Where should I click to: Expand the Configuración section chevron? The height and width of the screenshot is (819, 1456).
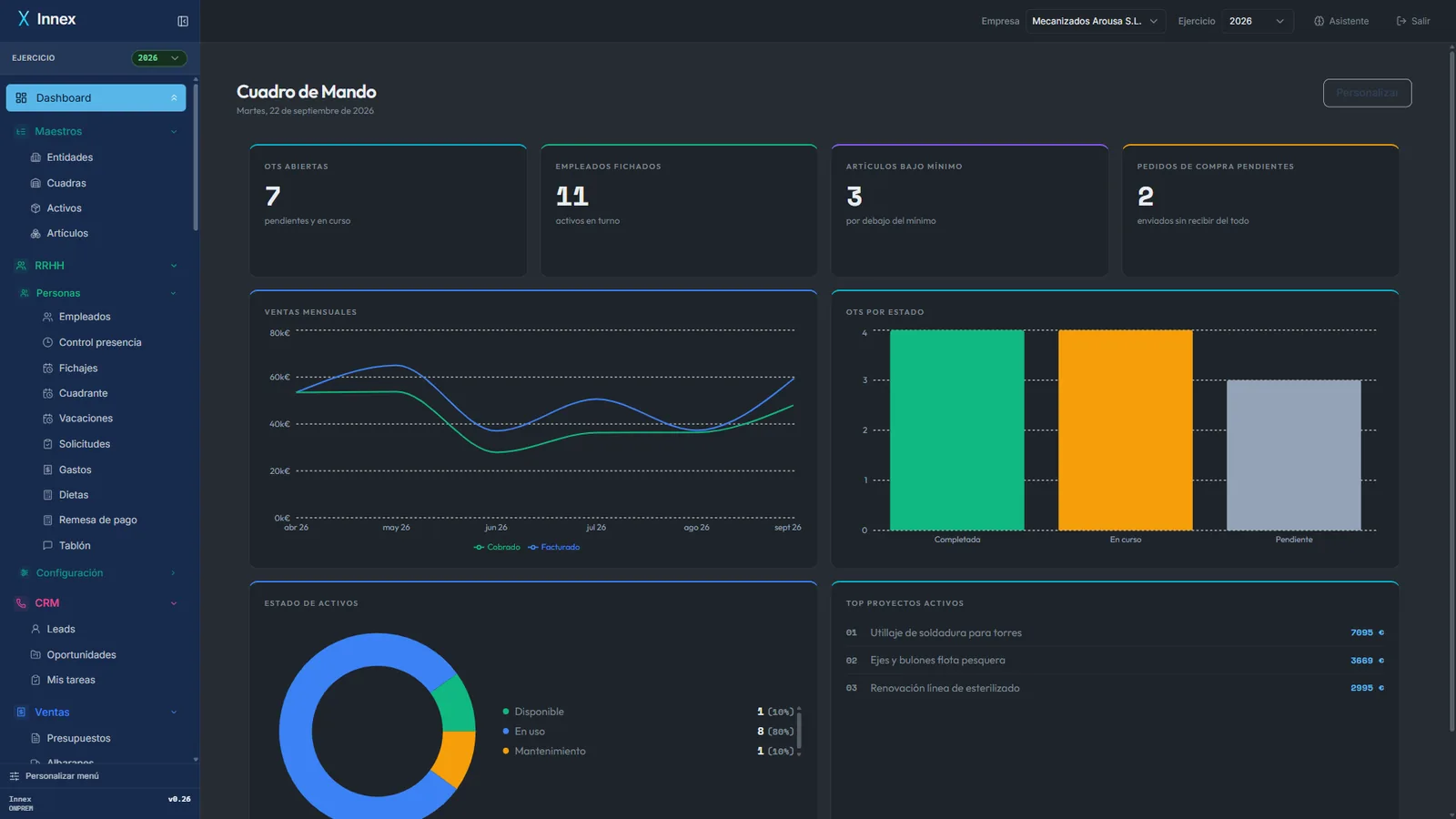click(174, 573)
